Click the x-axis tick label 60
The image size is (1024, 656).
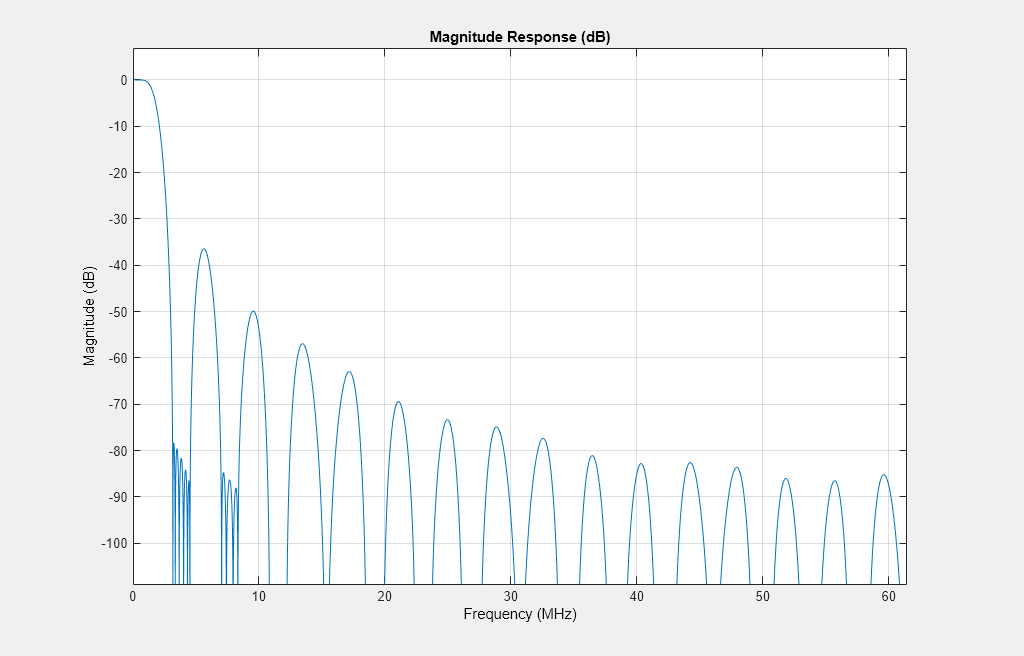(x=888, y=597)
